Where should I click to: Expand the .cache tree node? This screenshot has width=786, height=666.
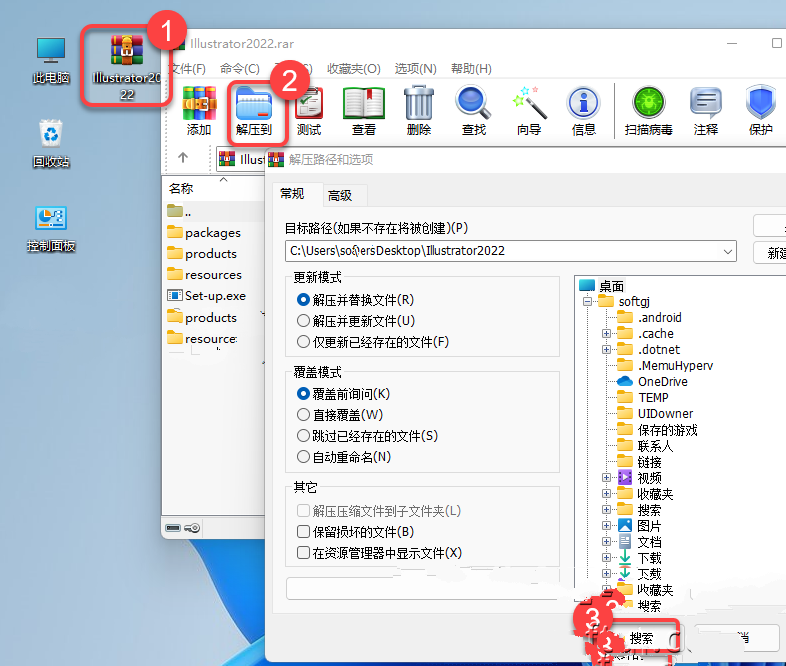coord(606,333)
